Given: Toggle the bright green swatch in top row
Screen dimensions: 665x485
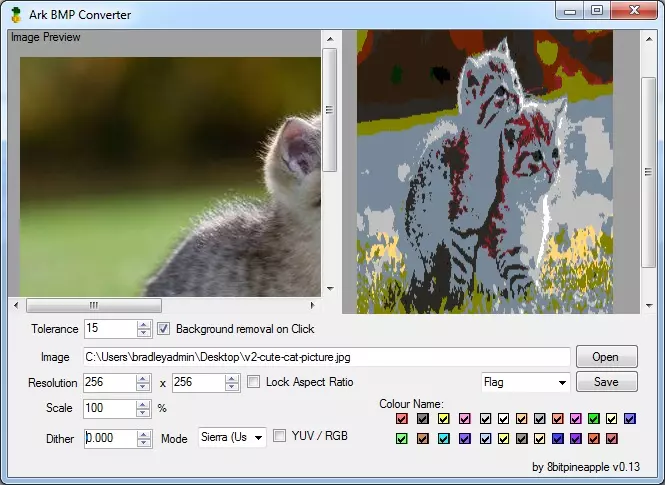Looking at the screenshot, I should click(x=594, y=419).
